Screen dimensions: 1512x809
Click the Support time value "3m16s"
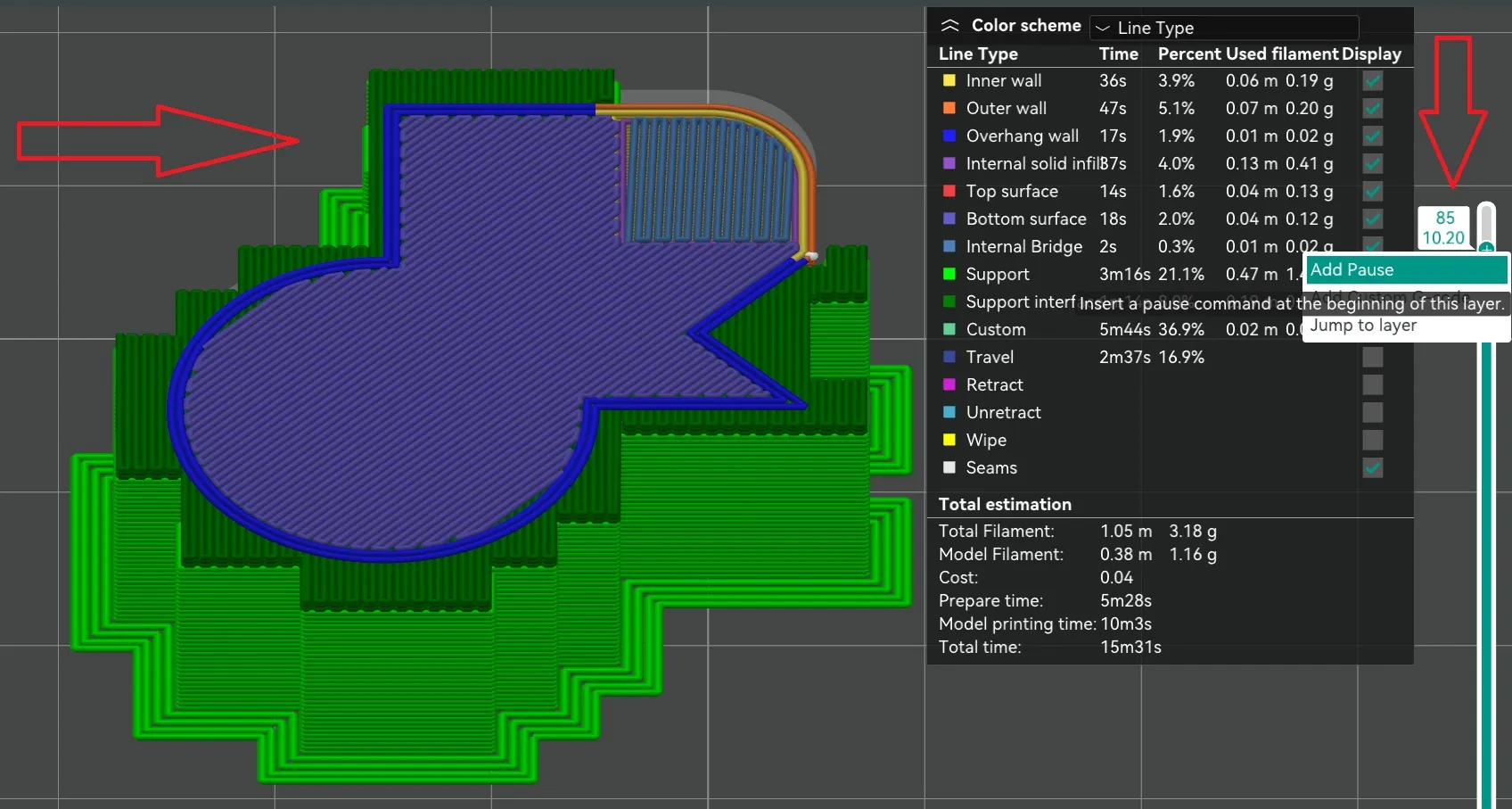(x=1125, y=274)
